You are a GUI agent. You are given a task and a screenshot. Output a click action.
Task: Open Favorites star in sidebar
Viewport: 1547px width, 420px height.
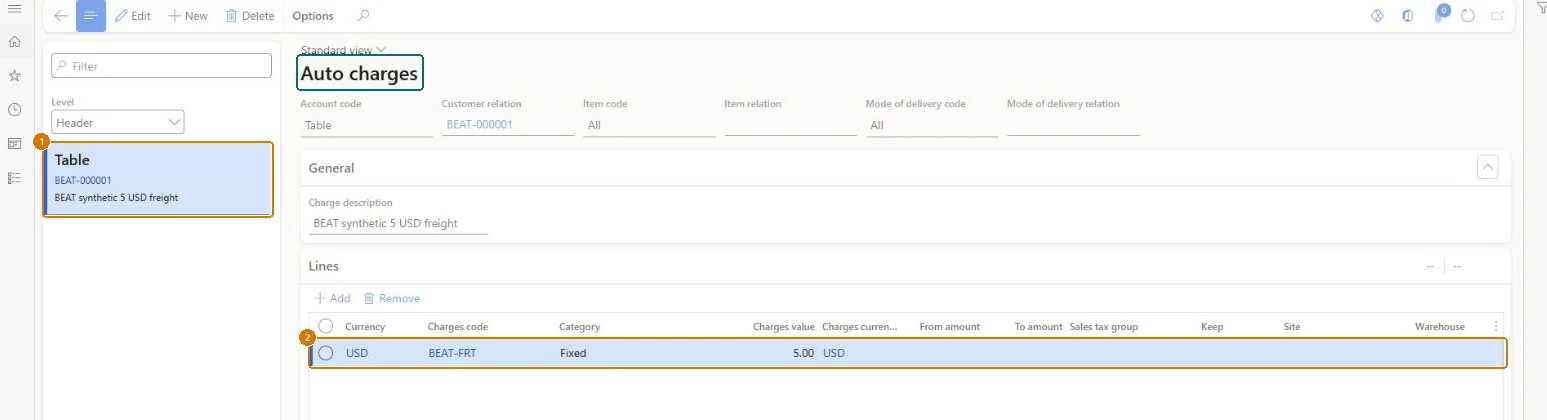14,76
